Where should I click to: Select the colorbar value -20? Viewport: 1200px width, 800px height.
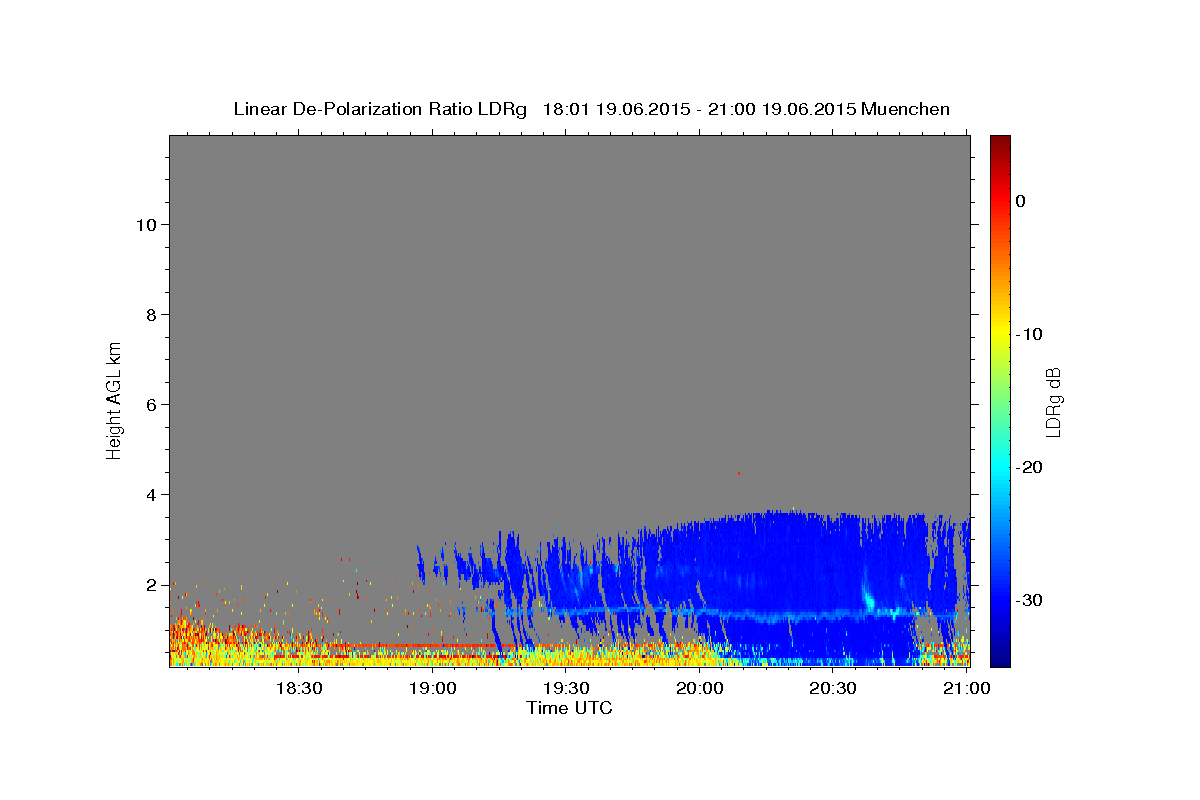[1030, 467]
